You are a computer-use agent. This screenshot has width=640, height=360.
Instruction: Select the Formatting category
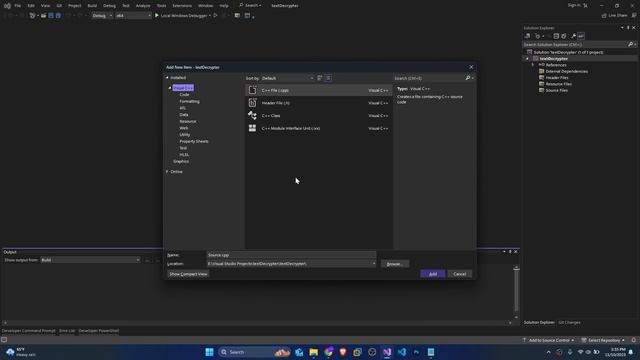189,101
